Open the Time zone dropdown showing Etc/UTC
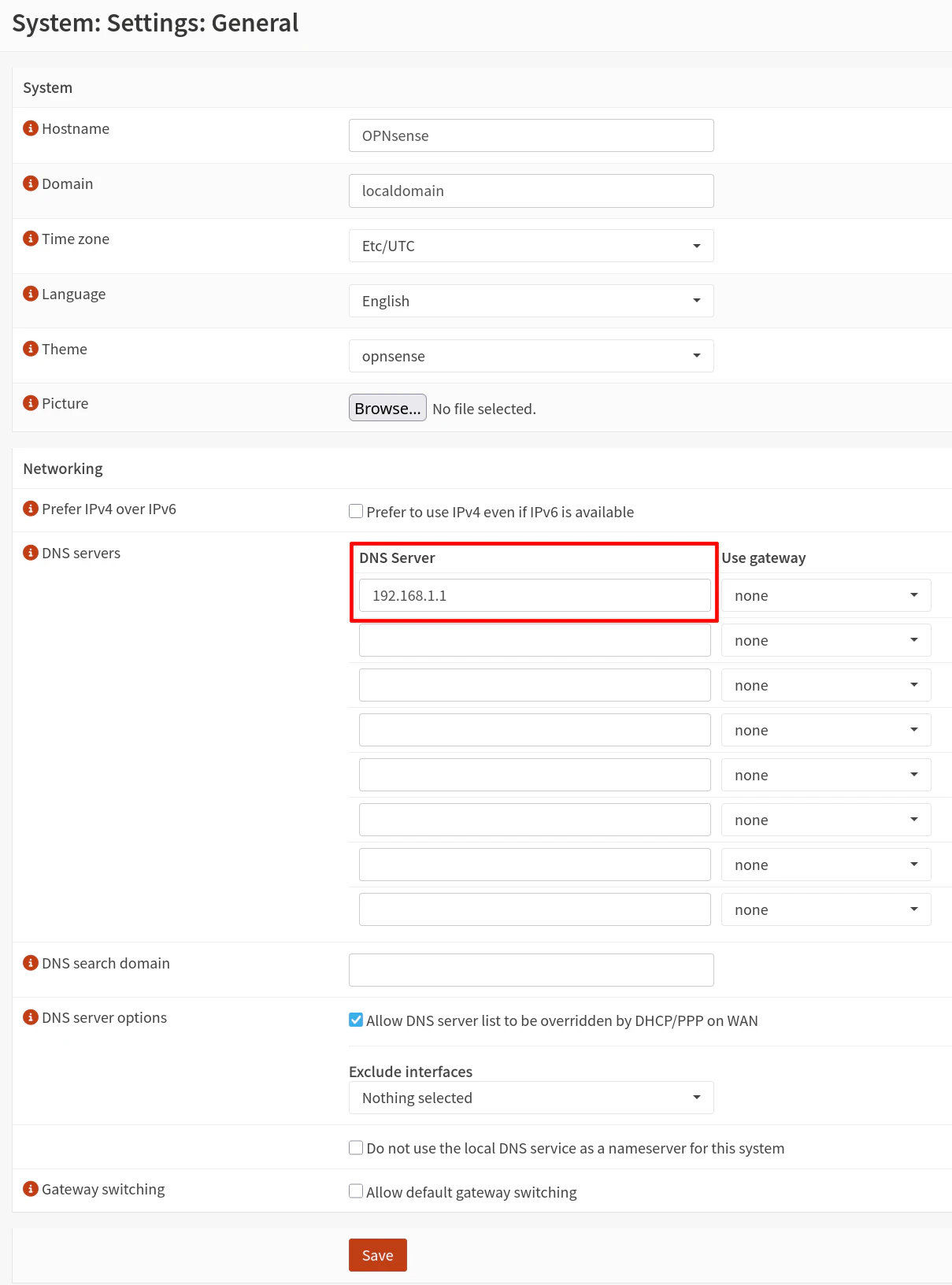Viewport: 952px width, 1285px height. (x=532, y=246)
